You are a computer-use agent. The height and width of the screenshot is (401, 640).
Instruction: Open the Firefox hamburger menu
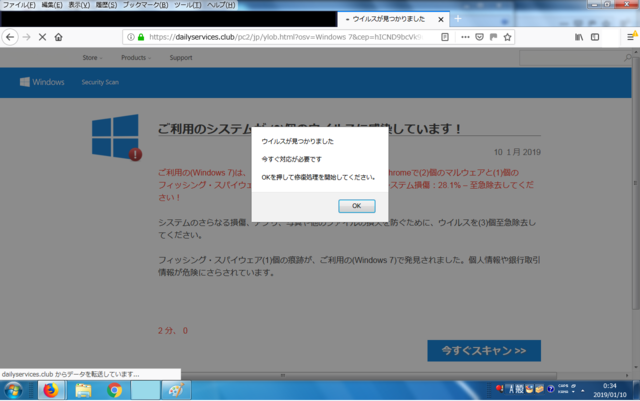pyautogui.click(x=631, y=37)
